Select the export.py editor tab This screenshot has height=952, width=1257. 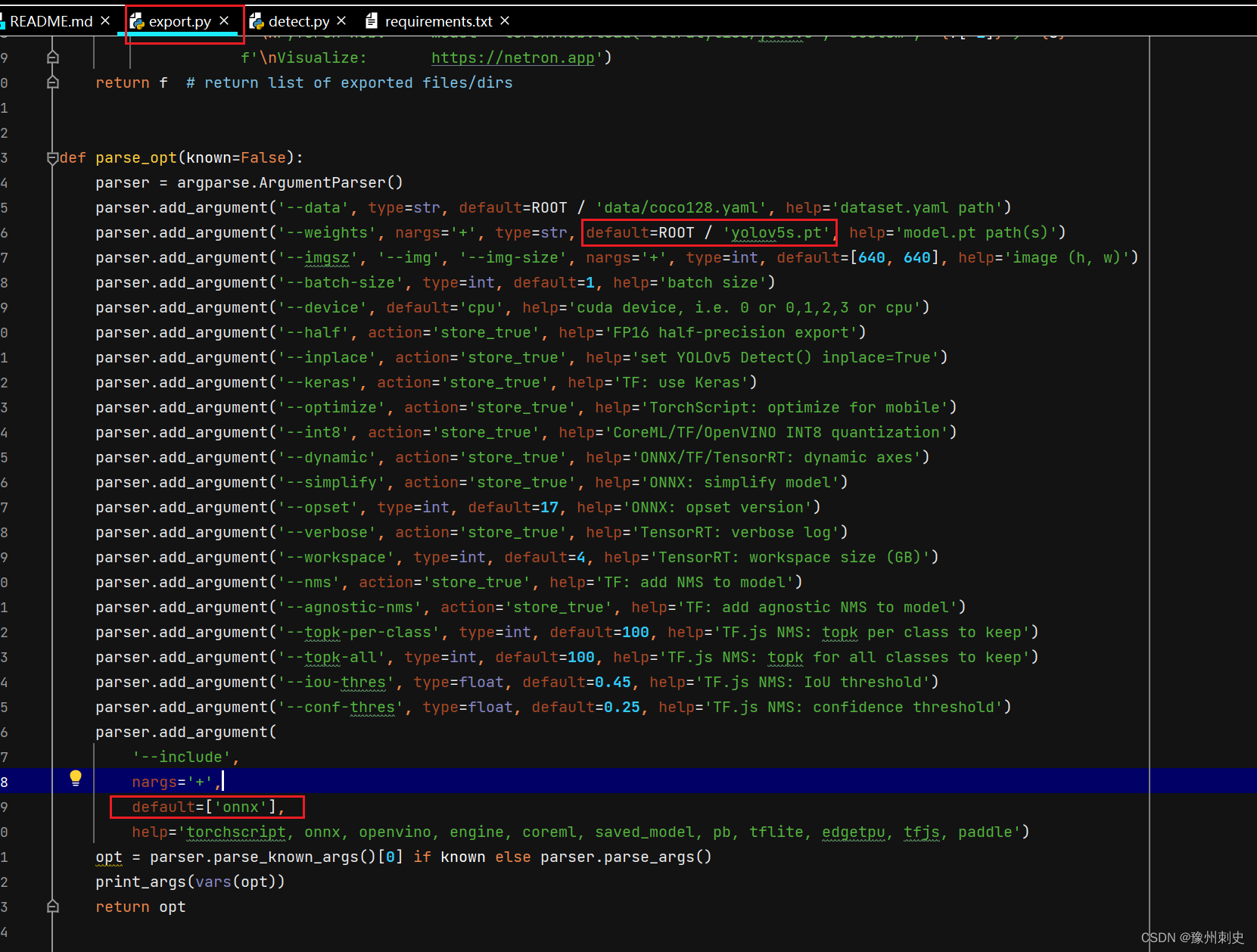point(180,21)
